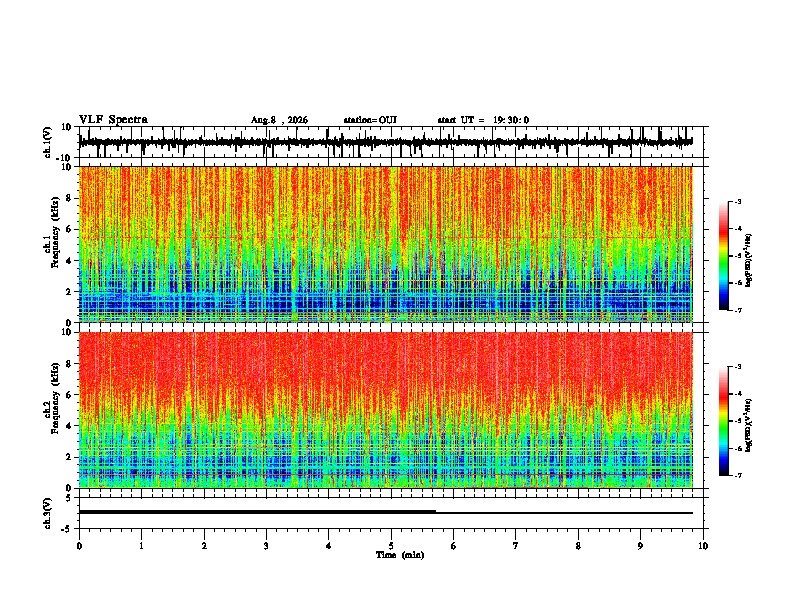Image resolution: width=792 pixels, height=612 pixels.
Task: Click the "10" label ending the time axis
Action: tap(703, 546)
